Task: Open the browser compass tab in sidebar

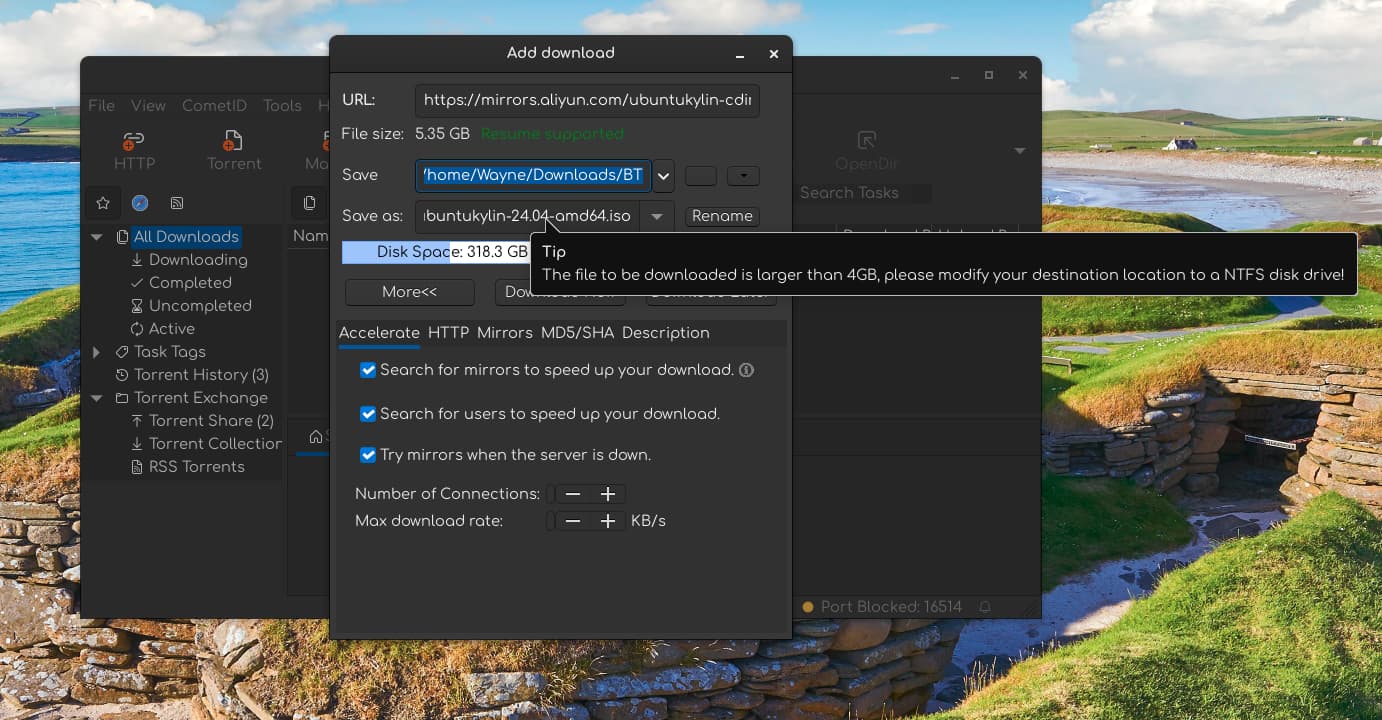Action: point(140,203)
